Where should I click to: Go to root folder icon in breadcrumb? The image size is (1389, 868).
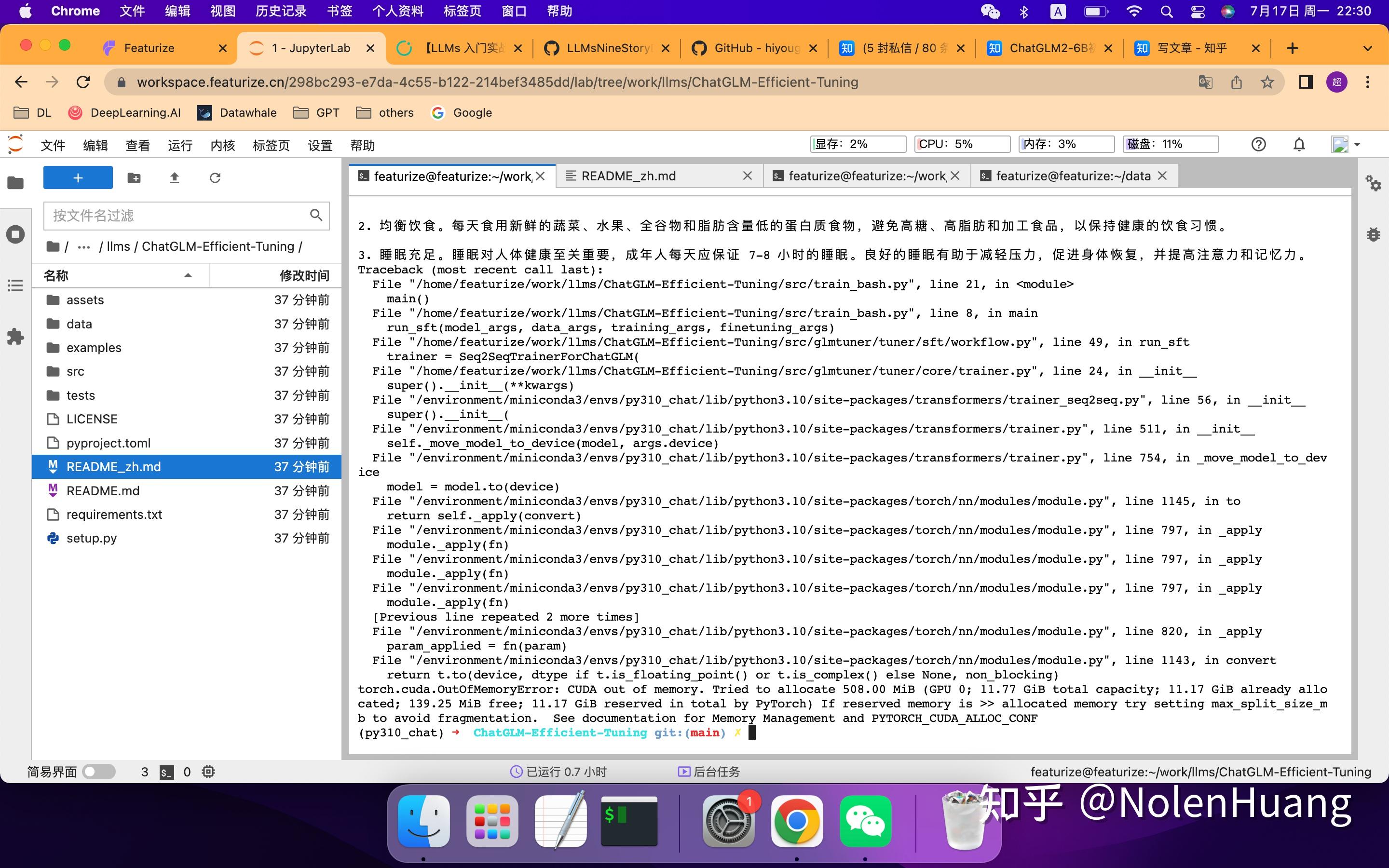[x=54, y=246]
